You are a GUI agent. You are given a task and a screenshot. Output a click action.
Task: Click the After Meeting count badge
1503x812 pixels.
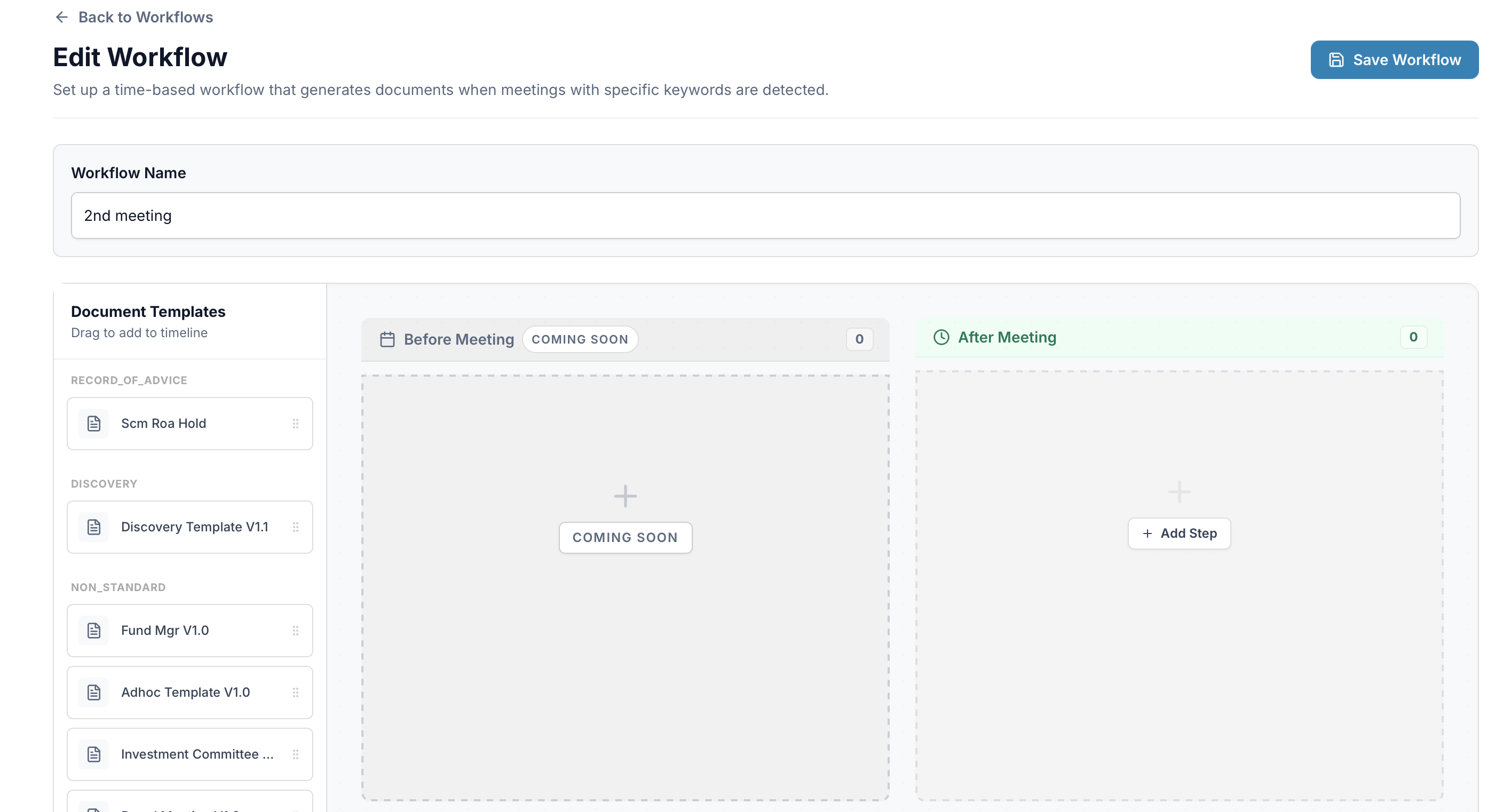(x=1413, y=337)
